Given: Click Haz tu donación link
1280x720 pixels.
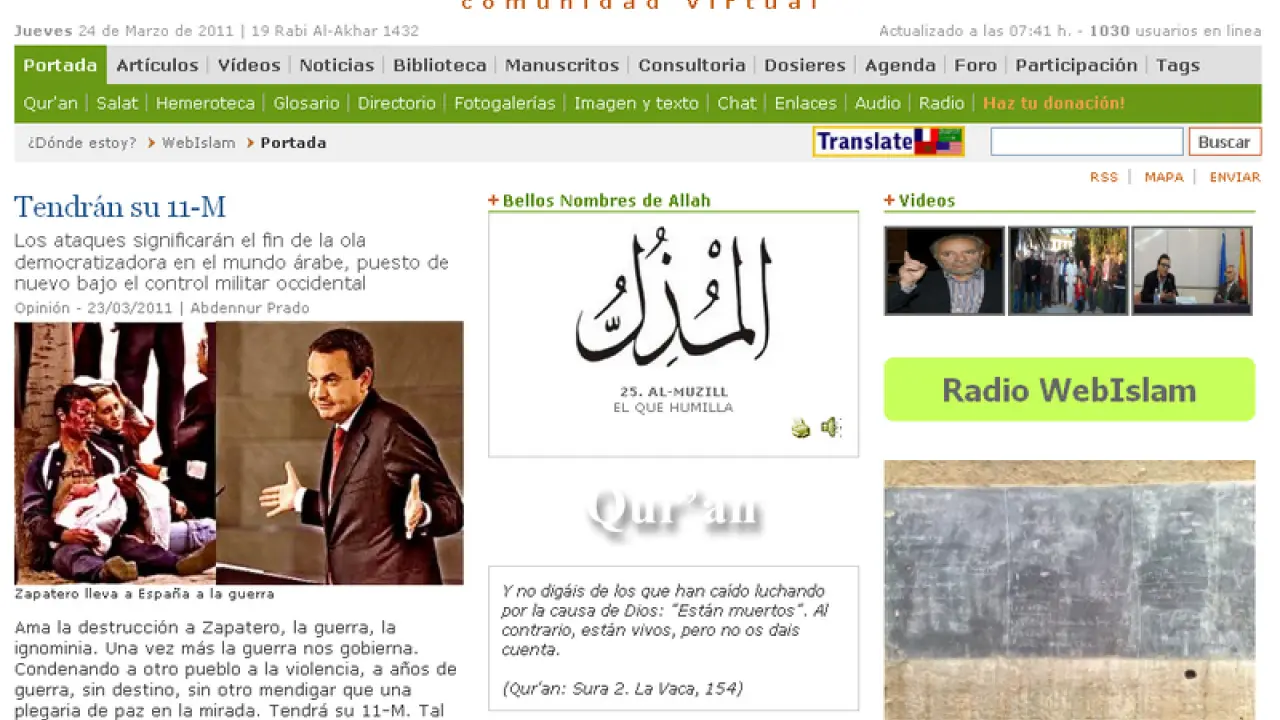Looking at the screenshot, I should tap(1053, 103).
